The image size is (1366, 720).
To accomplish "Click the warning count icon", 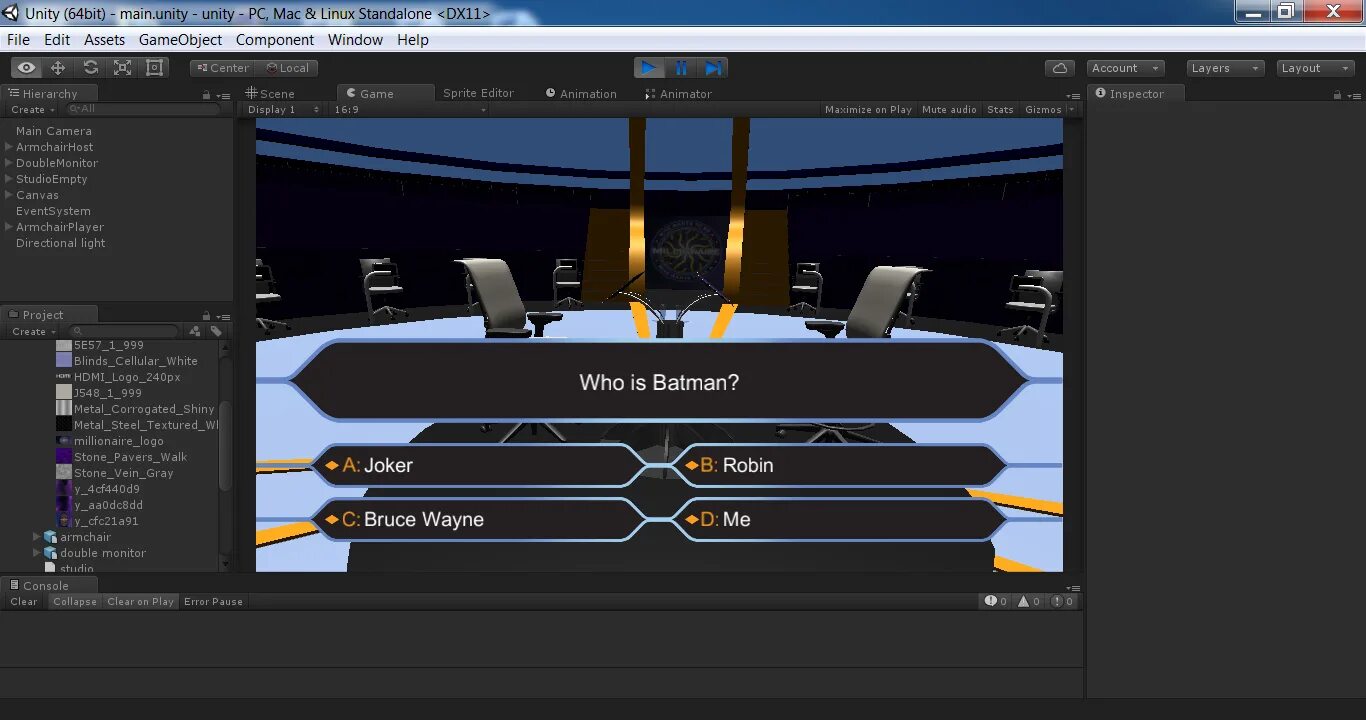I will pos(1029,601).
